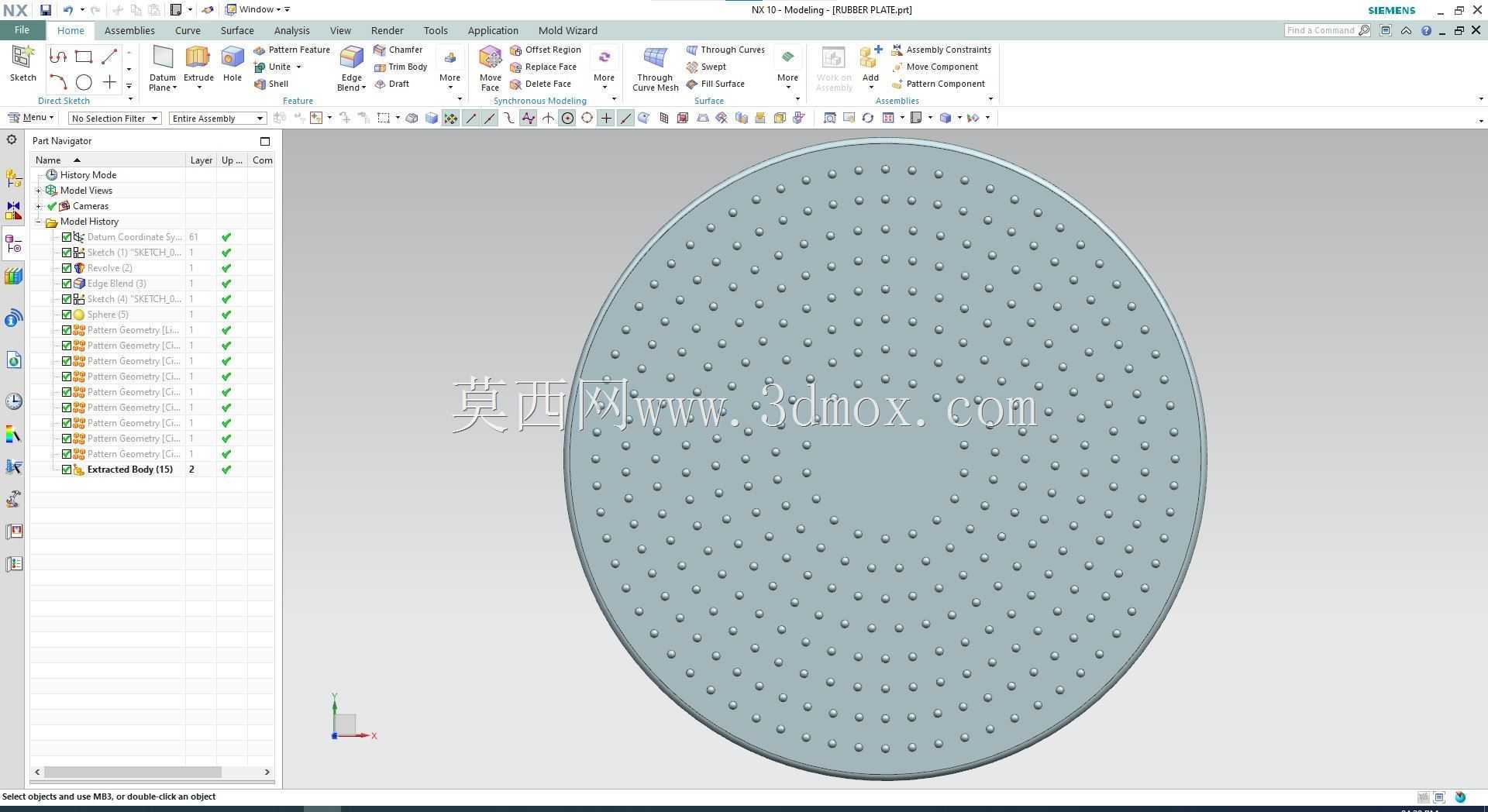The width and height of the screenshot is (1488, 812).
Task: Open the Entire Assembly scope dropdown
Action: 218,119
